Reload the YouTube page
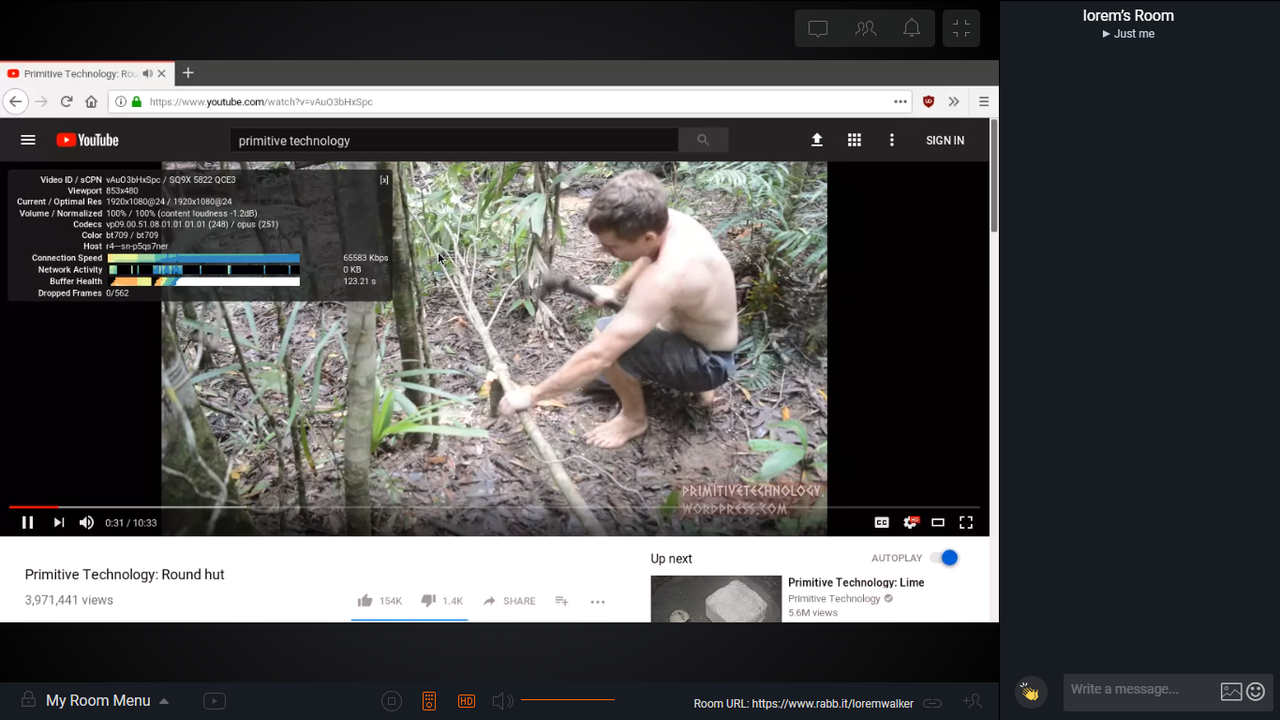 coord(66,101)
